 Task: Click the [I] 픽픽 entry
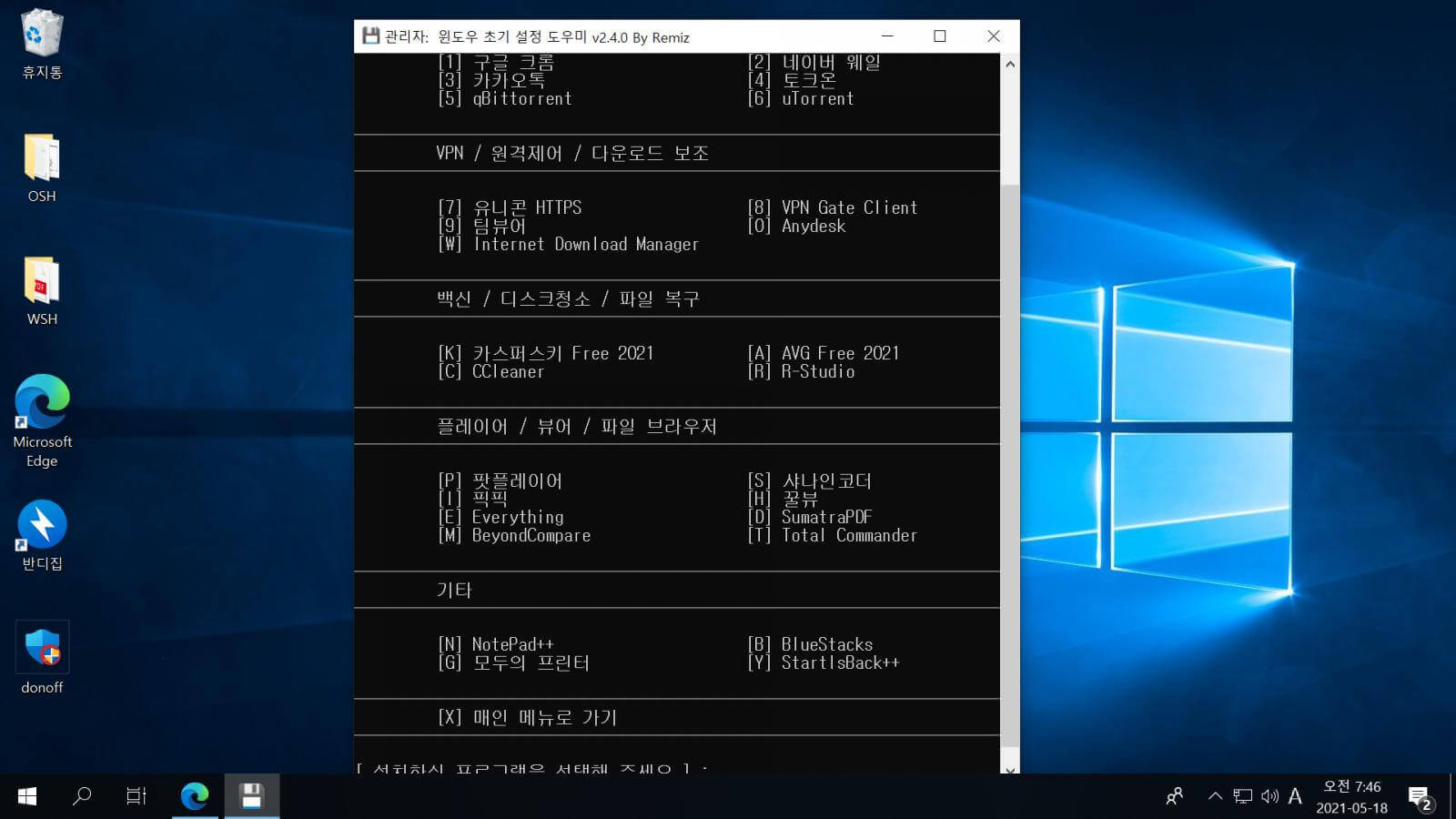click(x=473, y=499)
